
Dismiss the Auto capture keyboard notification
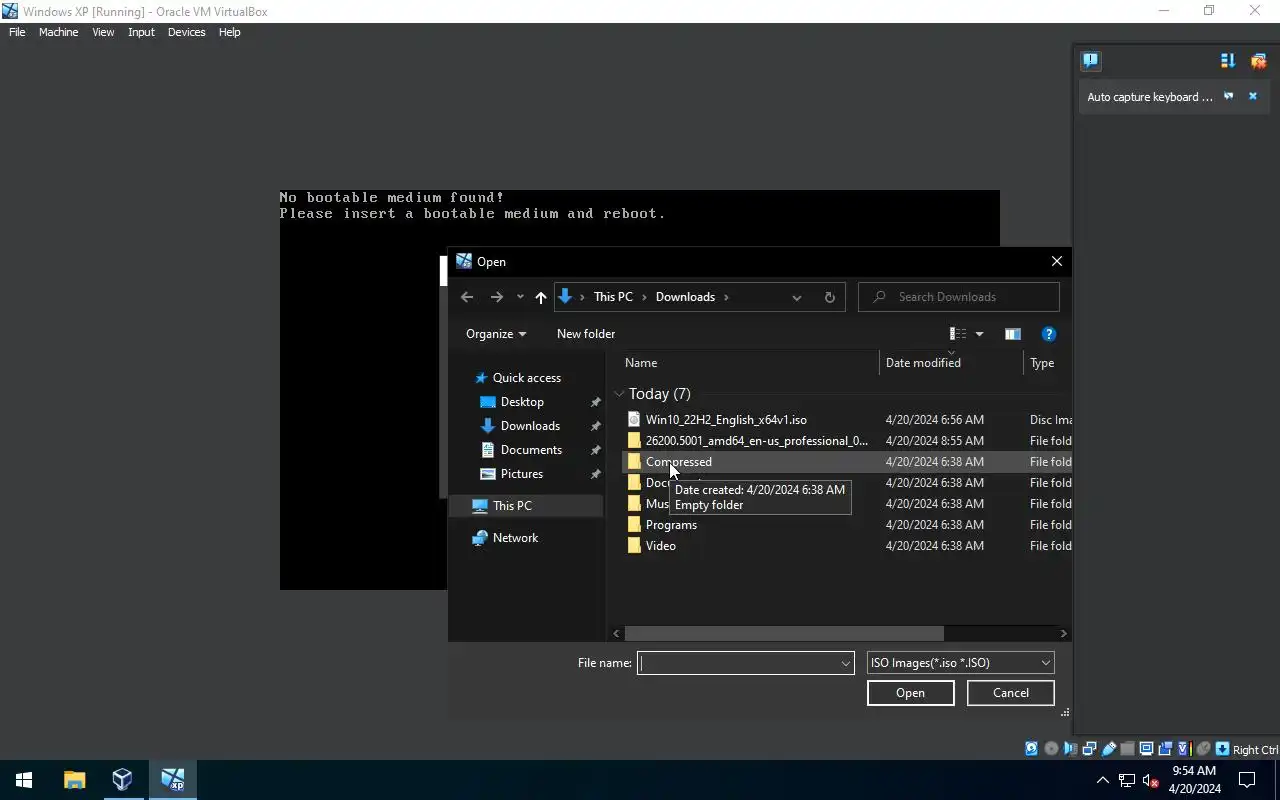pyautogui.click(x=1252, y=96)
